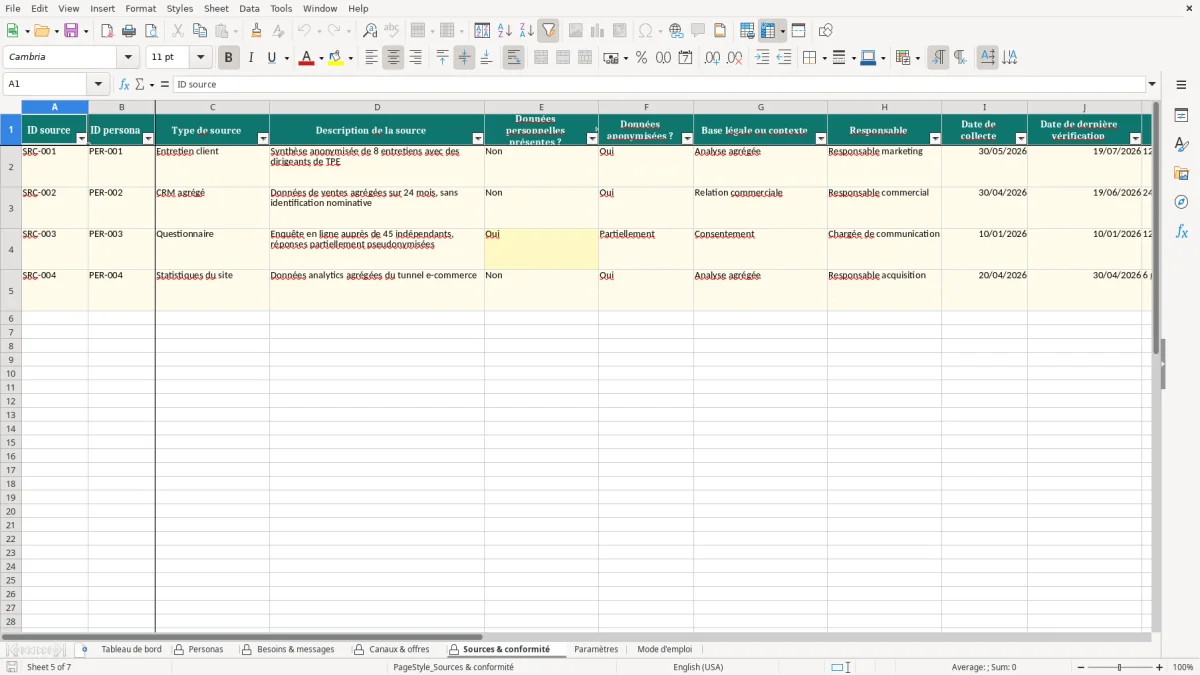The height and width of the screenshot is (675, 1200).
Task: Open the sidebar Styles panel
Action: [x=1181, y=144]
